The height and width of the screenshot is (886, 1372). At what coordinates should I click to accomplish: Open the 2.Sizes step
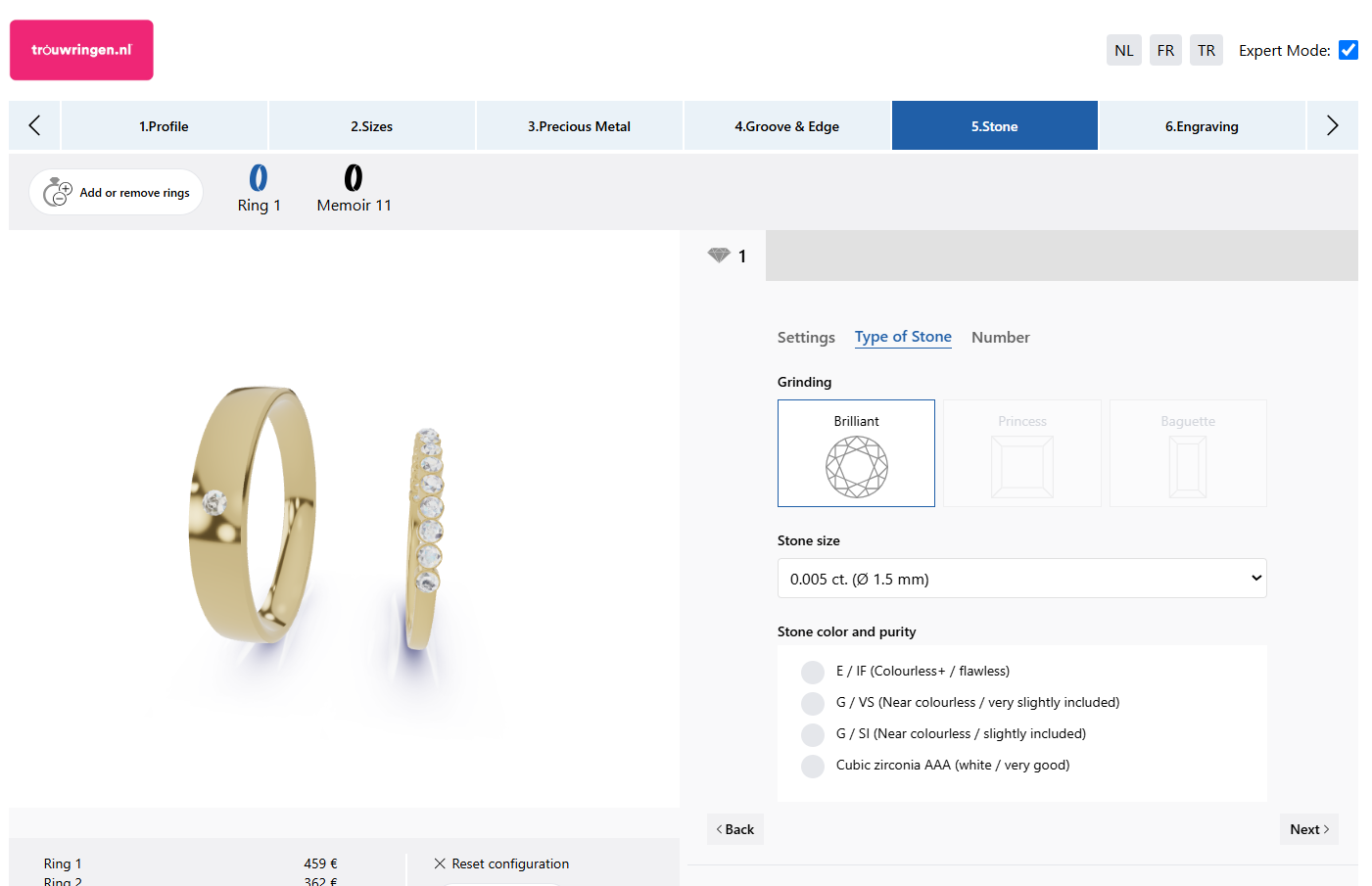click(371, 125)
